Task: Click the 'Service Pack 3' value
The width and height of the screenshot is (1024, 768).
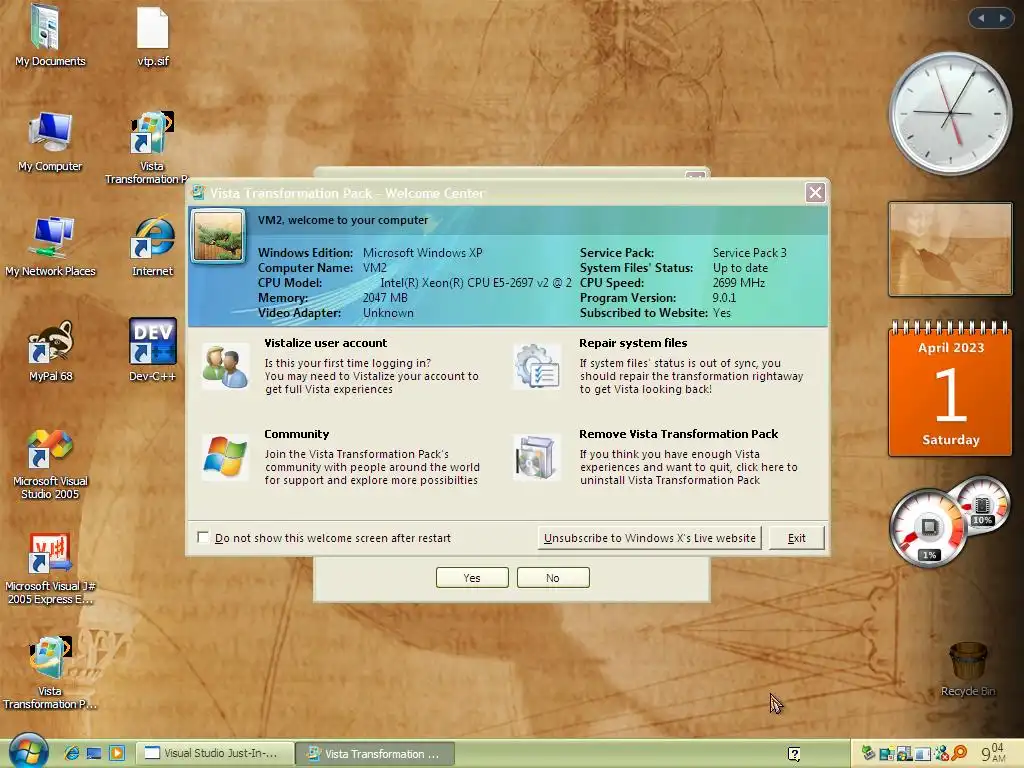Action: pyautogui.click(x=750, y=253)
